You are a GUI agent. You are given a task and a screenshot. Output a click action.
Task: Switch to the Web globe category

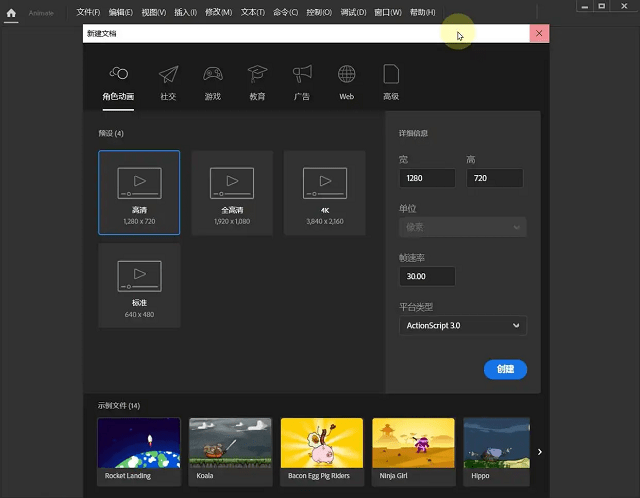click(346, 75)
